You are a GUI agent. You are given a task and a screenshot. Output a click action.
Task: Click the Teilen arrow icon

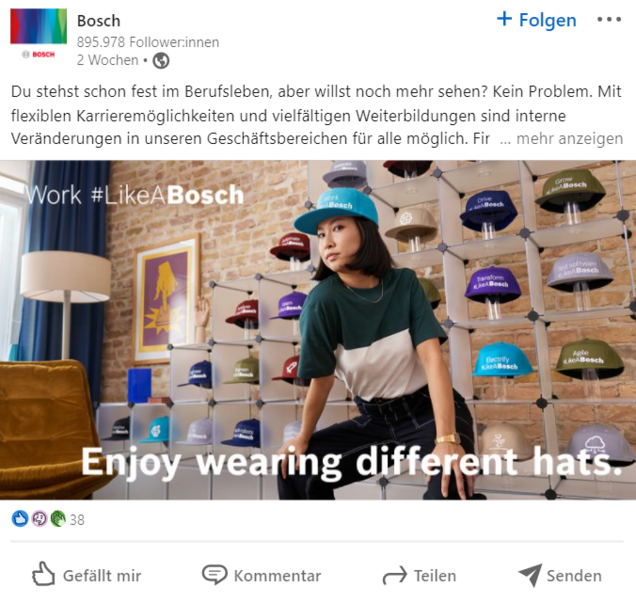(x=395, y=575)
